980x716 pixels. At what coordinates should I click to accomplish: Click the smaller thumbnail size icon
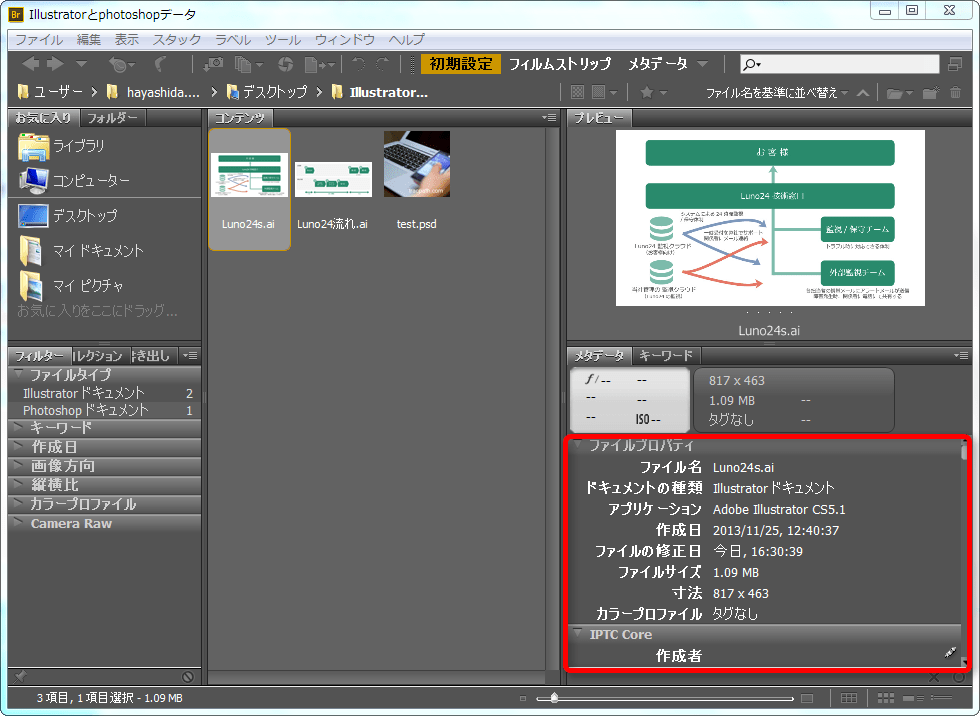pyautogui.click(x=522, y=699)
